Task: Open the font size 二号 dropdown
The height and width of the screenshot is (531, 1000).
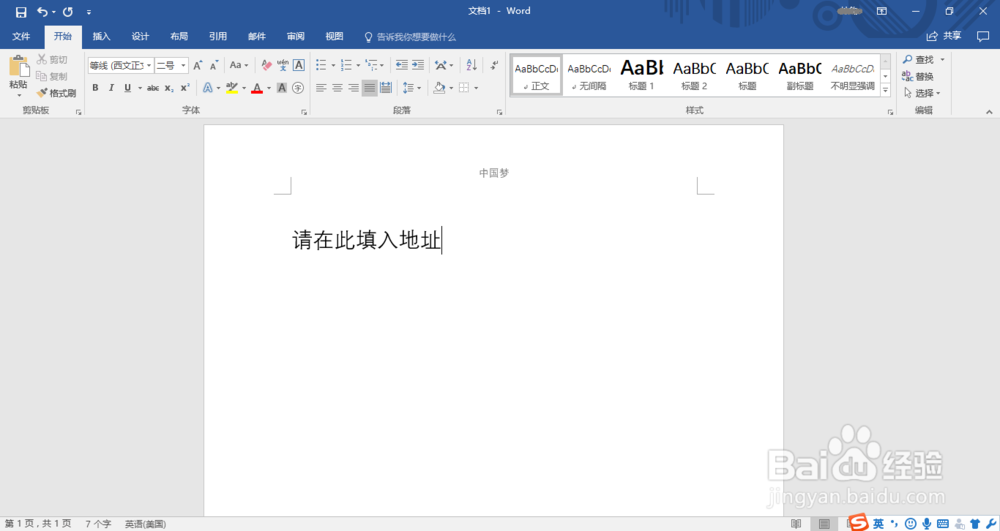Action: point(183,65)
